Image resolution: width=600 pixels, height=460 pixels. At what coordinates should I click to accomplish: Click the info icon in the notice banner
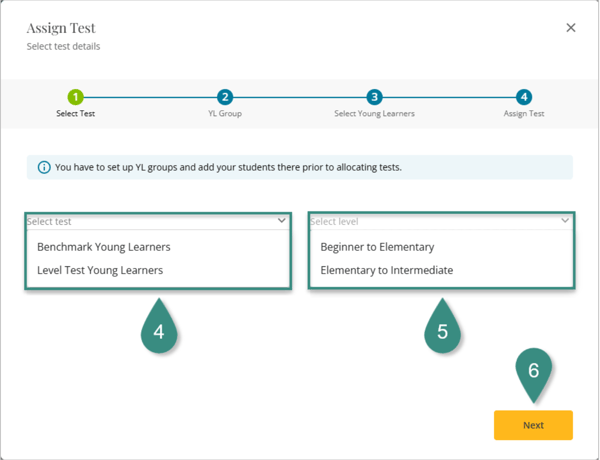[x=44, y=167]
